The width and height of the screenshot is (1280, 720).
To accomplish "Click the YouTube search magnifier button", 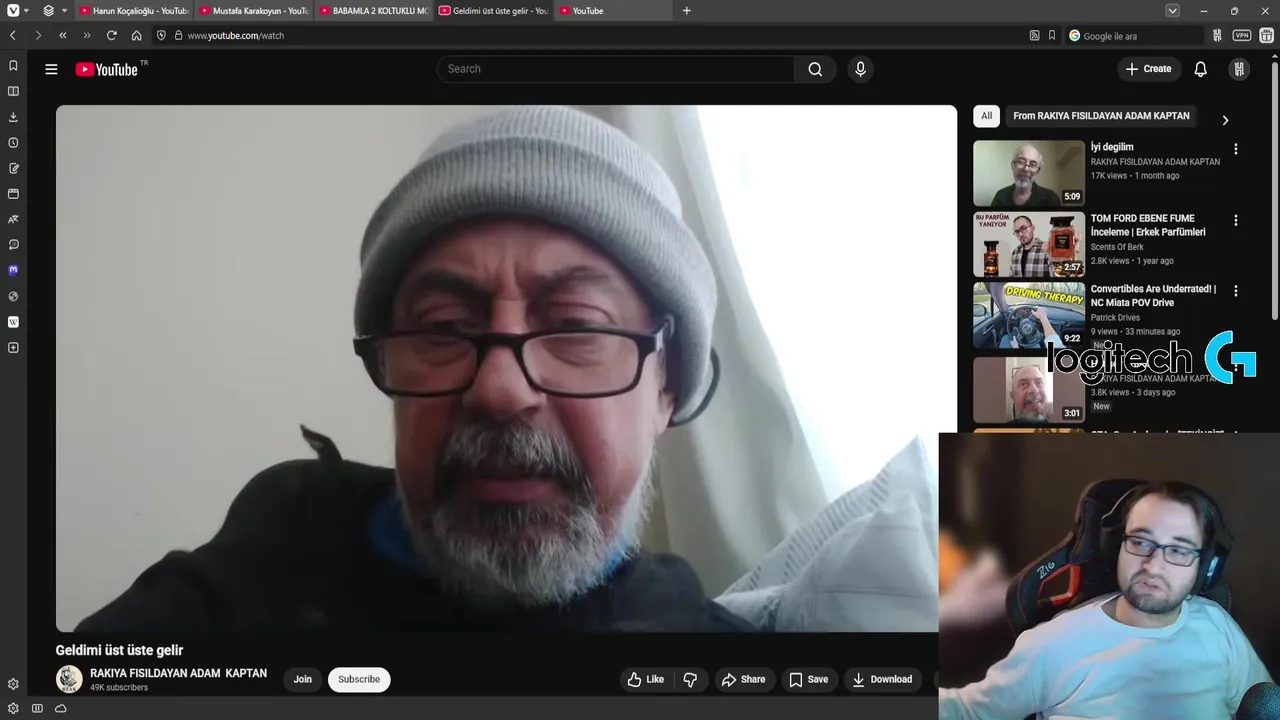I will click(x=815, y=69).
